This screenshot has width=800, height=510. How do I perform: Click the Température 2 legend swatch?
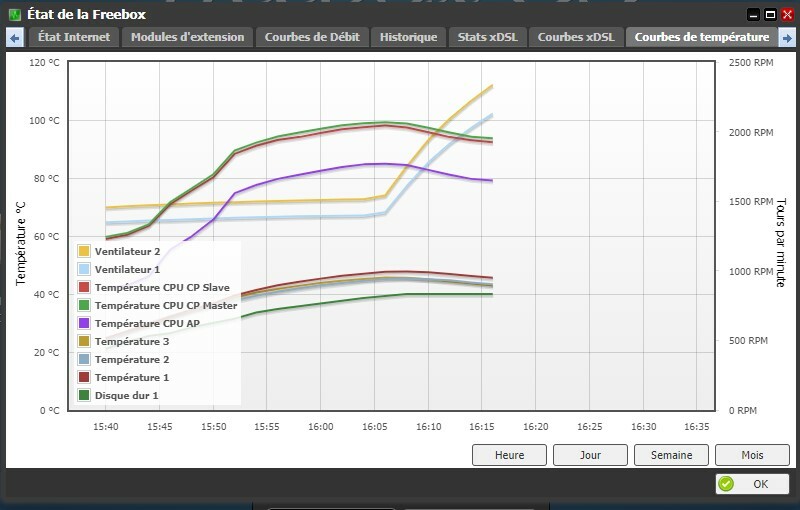click(x=84, y=359)
